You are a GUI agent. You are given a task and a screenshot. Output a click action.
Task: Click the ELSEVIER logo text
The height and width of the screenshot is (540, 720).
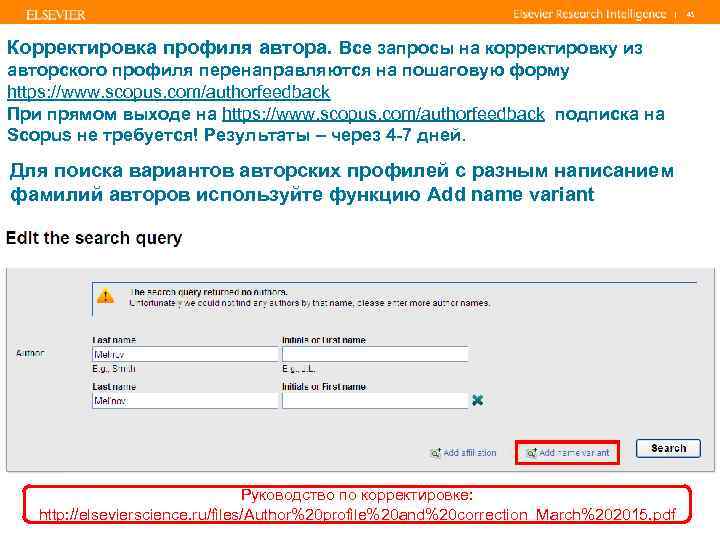[56, 15]
